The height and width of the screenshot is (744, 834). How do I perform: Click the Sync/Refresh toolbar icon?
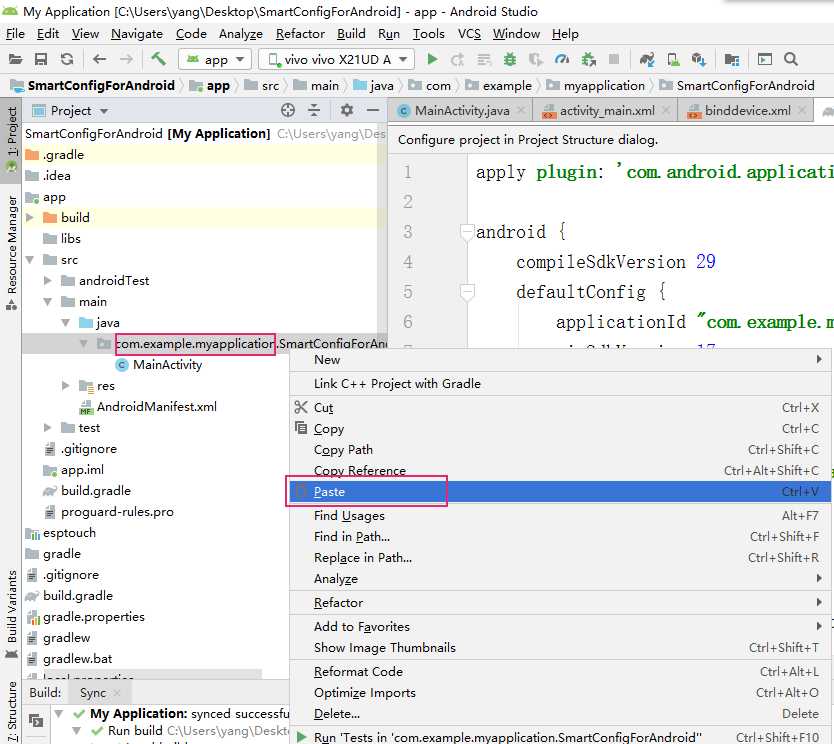(66, 59)
